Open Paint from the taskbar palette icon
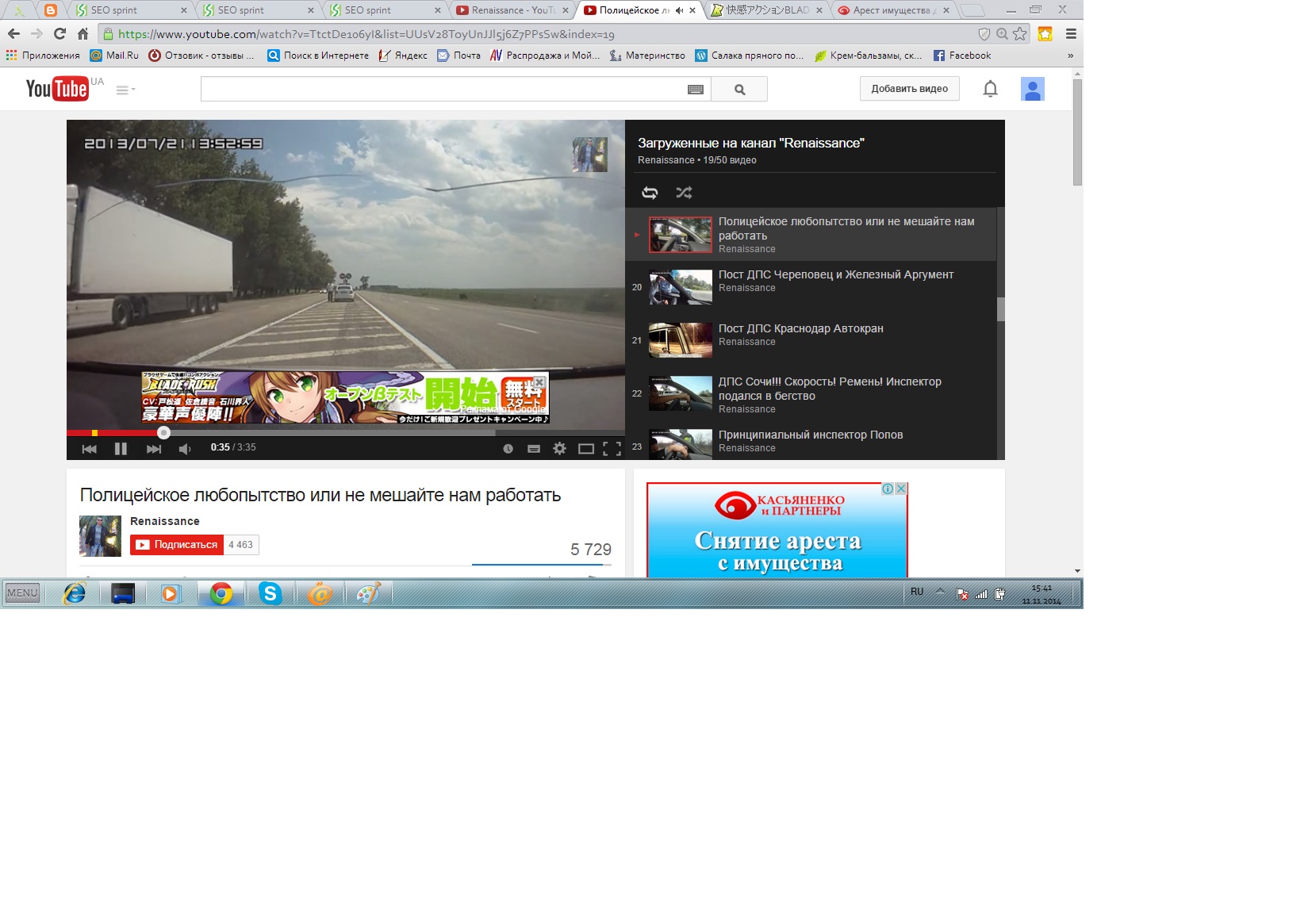The image size is (1312, 924). pos(368,593)
